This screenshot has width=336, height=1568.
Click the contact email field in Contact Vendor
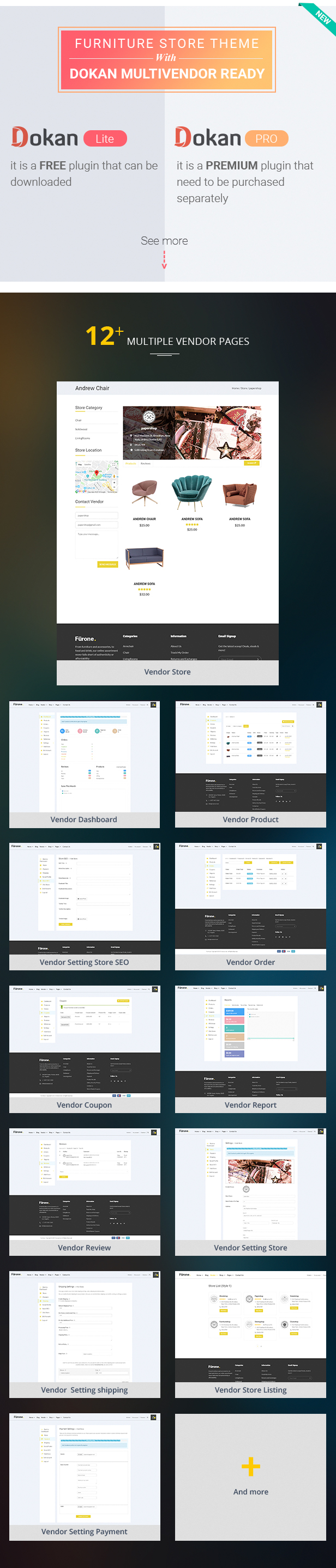pyautogui.click(x=97, y=524)
